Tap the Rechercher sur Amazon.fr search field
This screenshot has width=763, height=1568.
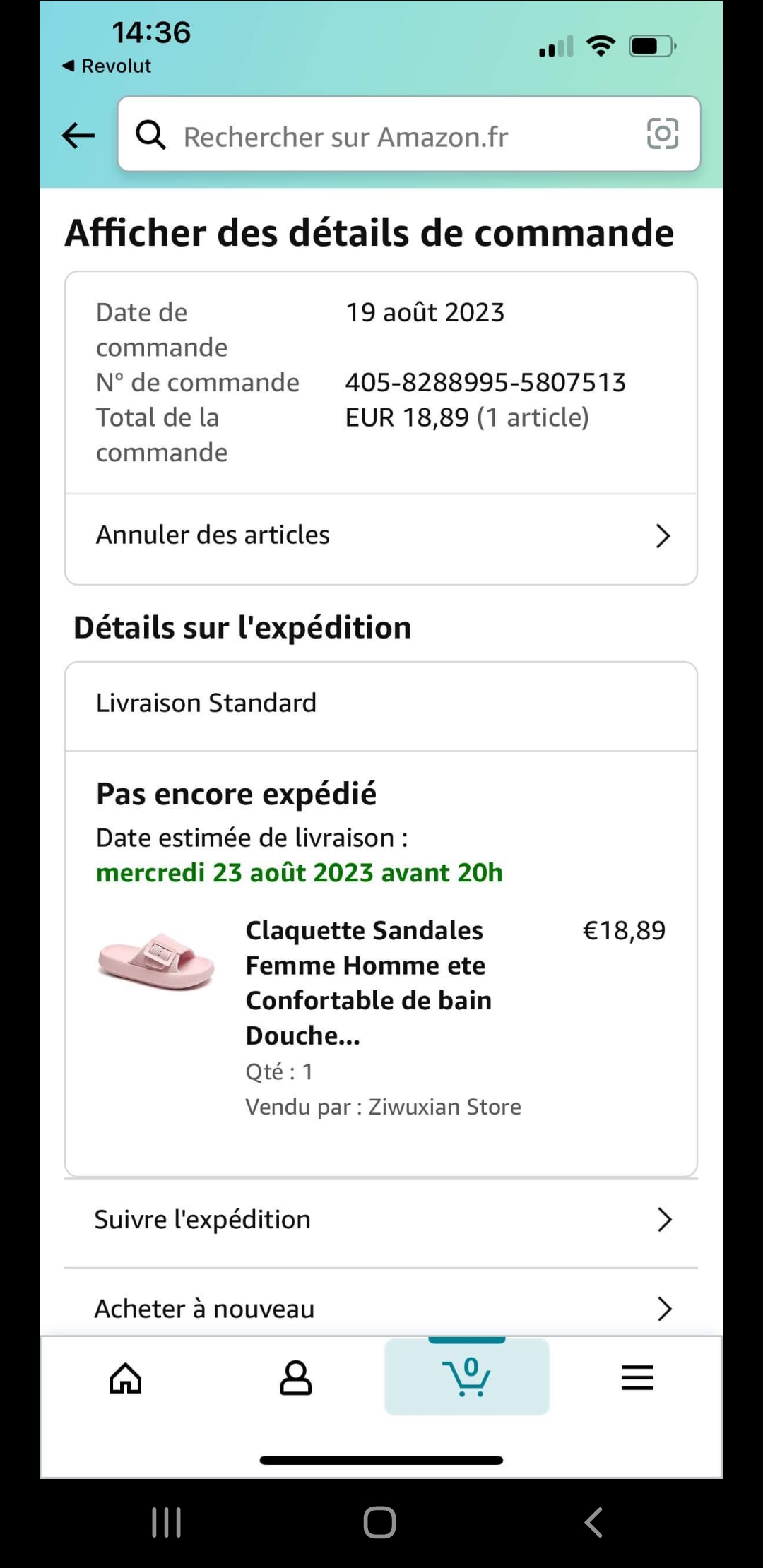click(x=396, y=136)
